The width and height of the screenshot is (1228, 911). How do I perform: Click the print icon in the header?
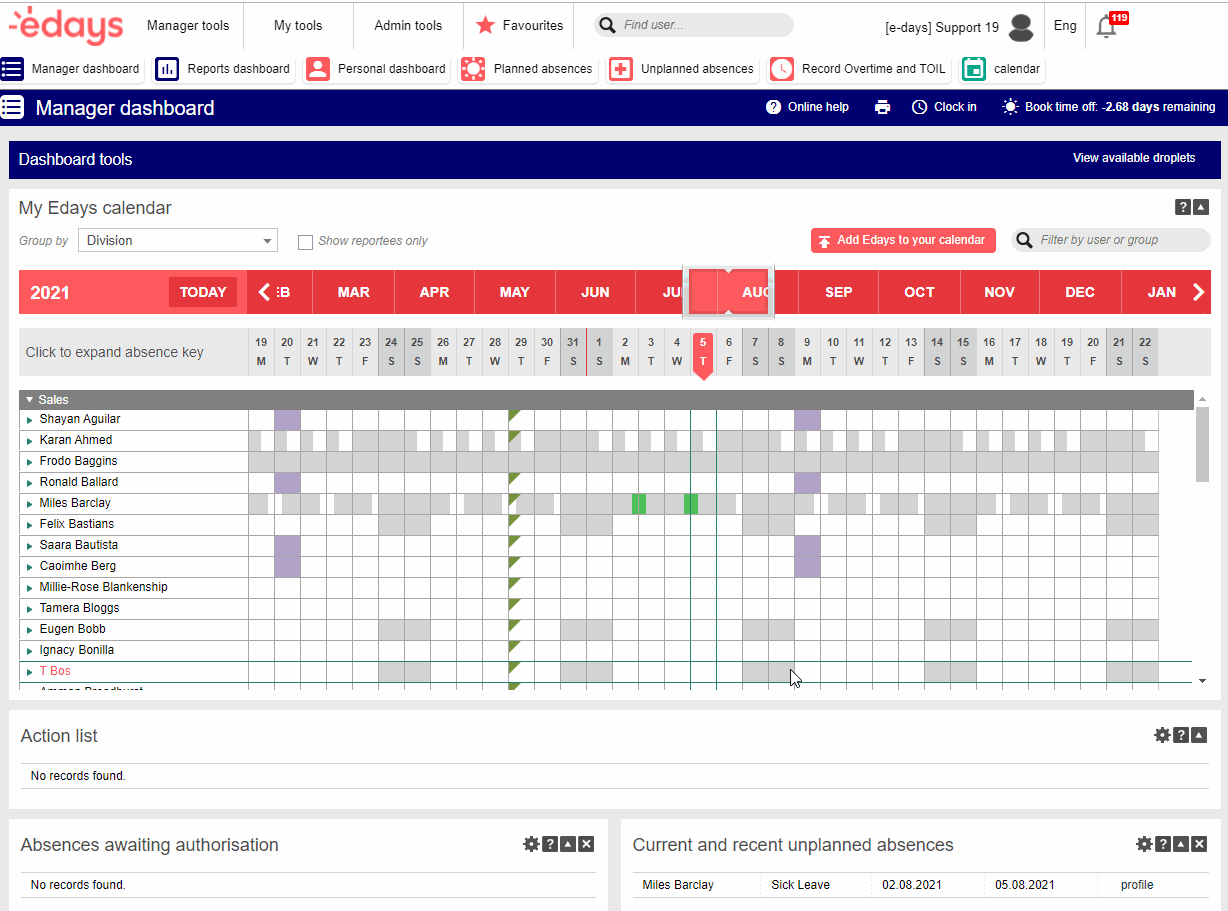point(882,107)
